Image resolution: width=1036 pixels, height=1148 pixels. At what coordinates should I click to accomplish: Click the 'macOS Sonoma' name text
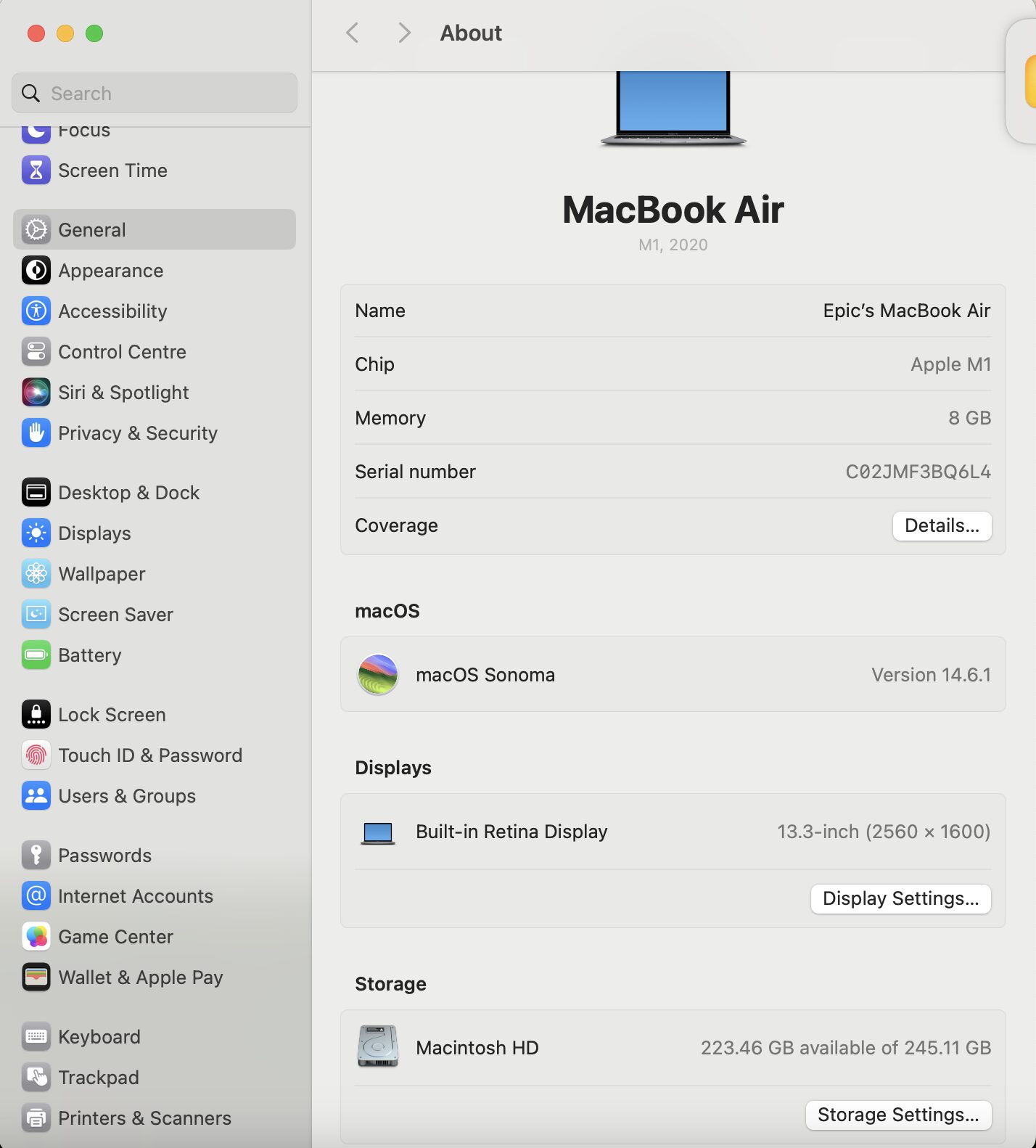[x=485, y=675]
